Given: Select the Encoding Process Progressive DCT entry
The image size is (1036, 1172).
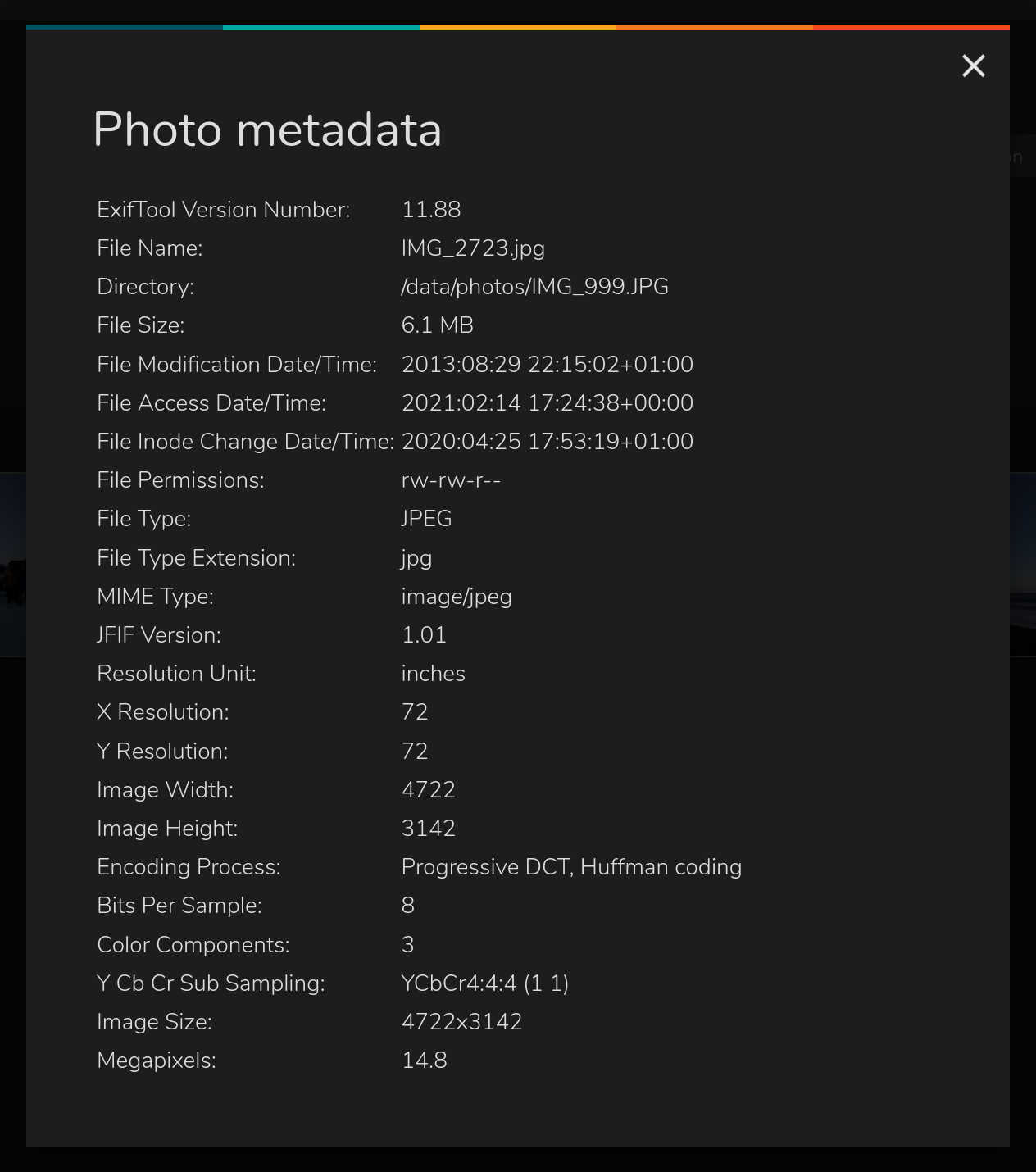Looking at the screenshot, I should 571,866.
